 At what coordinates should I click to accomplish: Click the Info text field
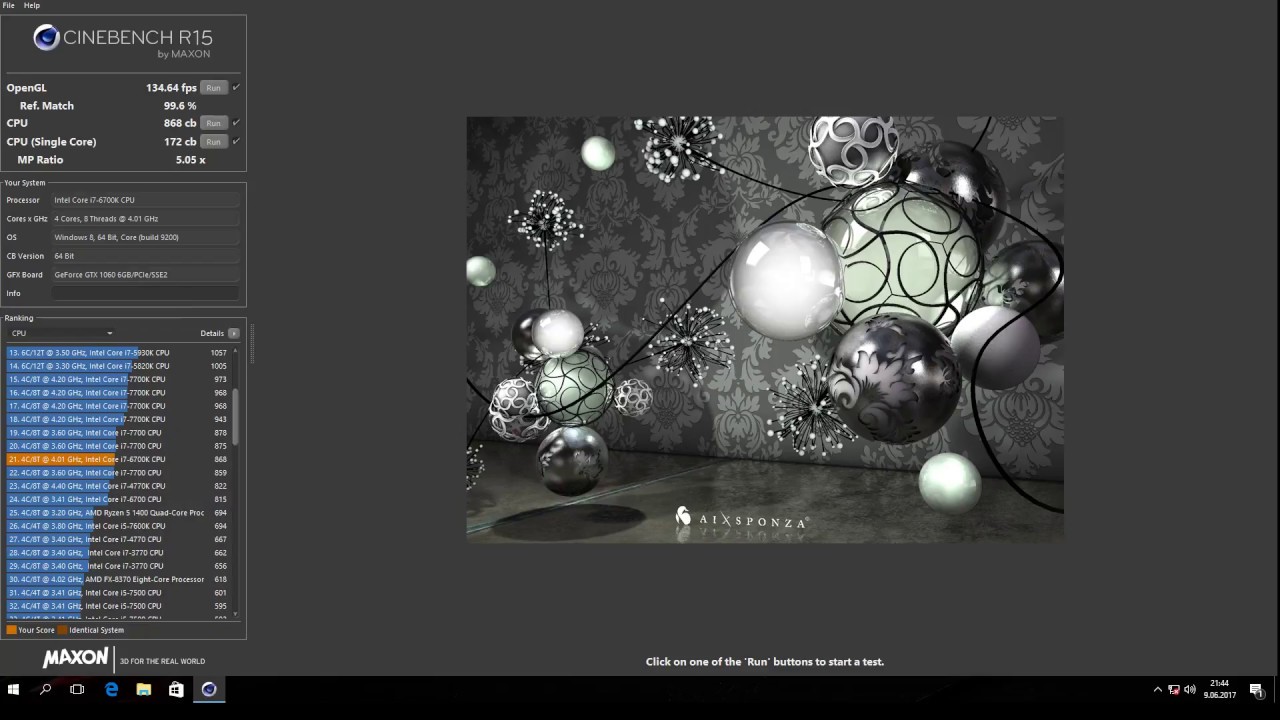146,293
